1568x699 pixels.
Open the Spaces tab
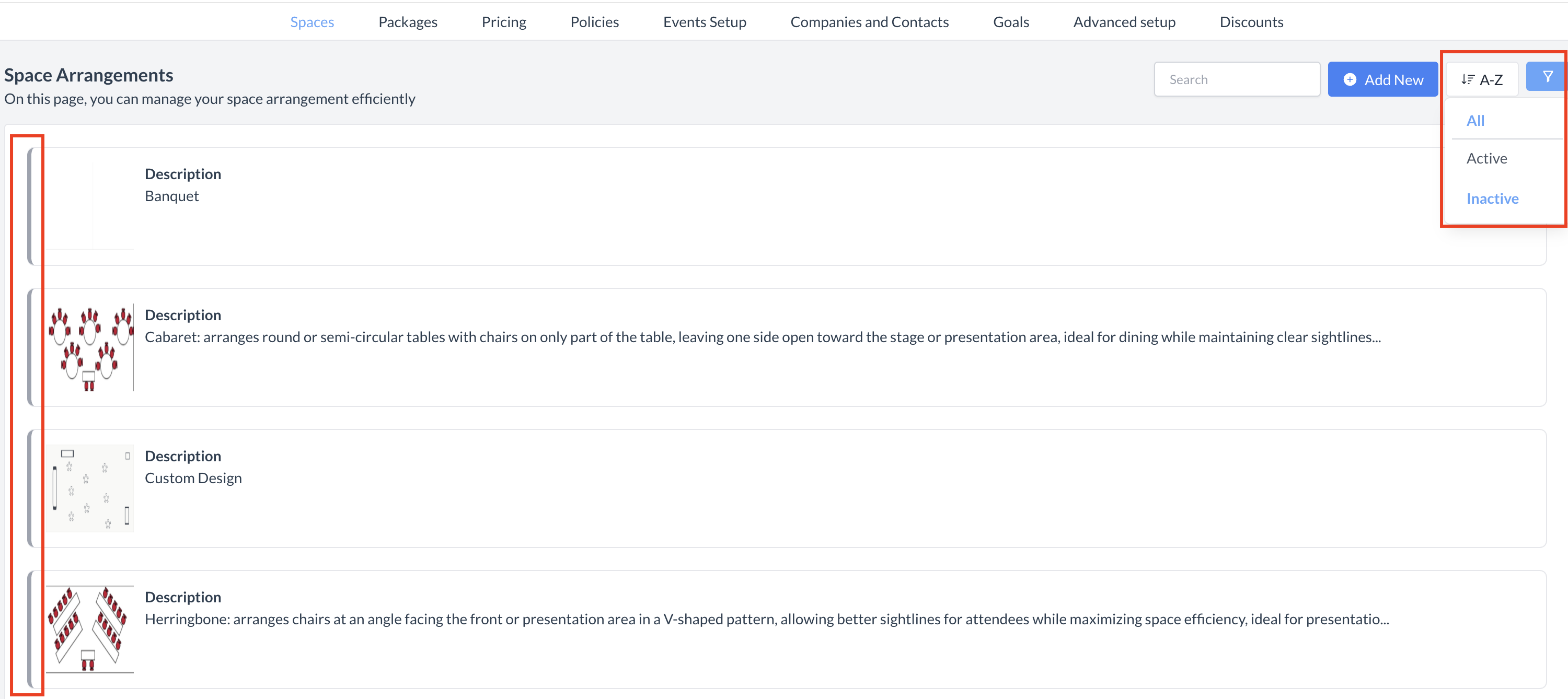click(312, 22)
